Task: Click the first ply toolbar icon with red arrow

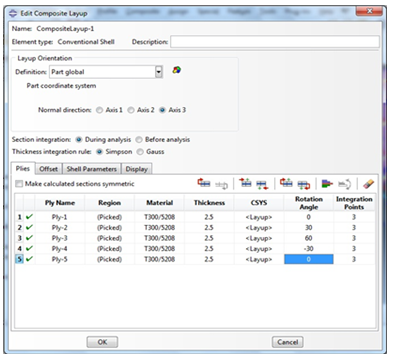Action: coord(204,183)
